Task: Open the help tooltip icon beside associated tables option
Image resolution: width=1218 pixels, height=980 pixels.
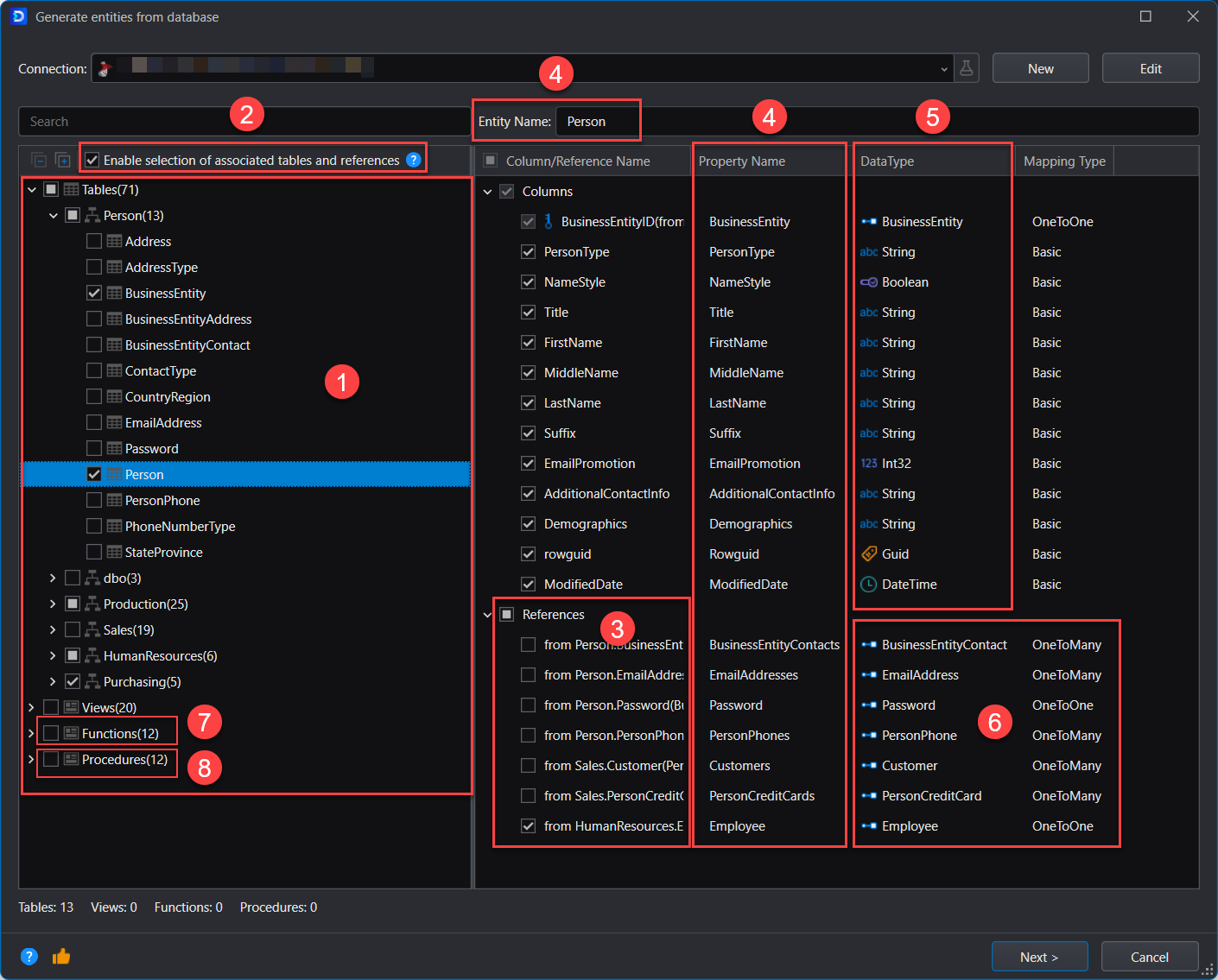Action: pos(414,160)
